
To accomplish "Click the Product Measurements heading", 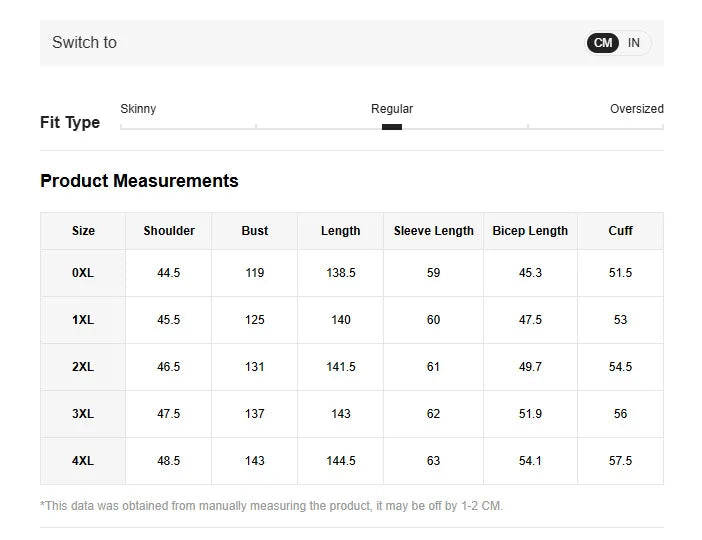I will (x=139, y=181).
